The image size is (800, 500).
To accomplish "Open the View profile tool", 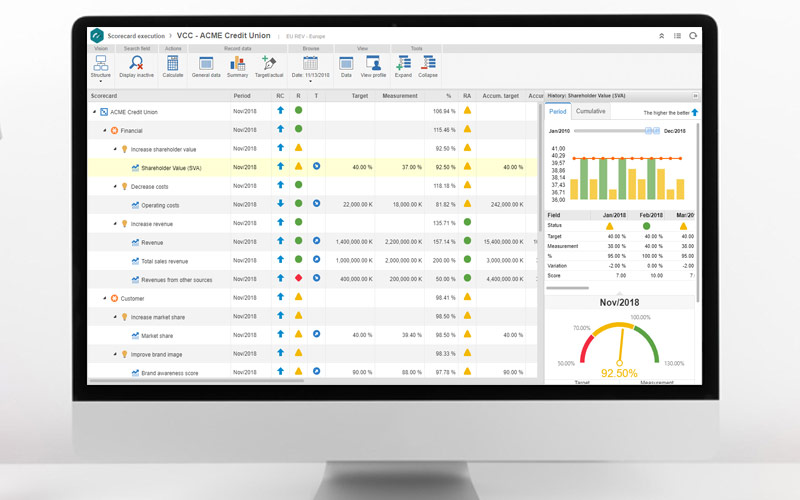I will [x=373, y=64].
